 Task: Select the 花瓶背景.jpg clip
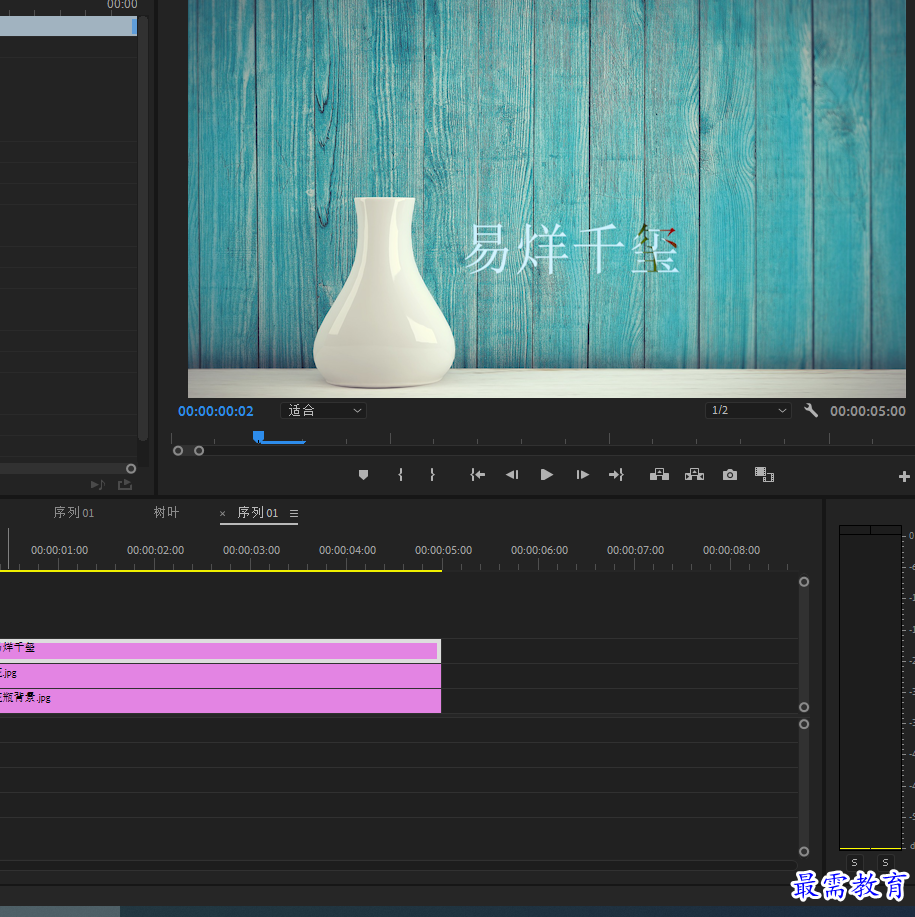coord(220,701)
